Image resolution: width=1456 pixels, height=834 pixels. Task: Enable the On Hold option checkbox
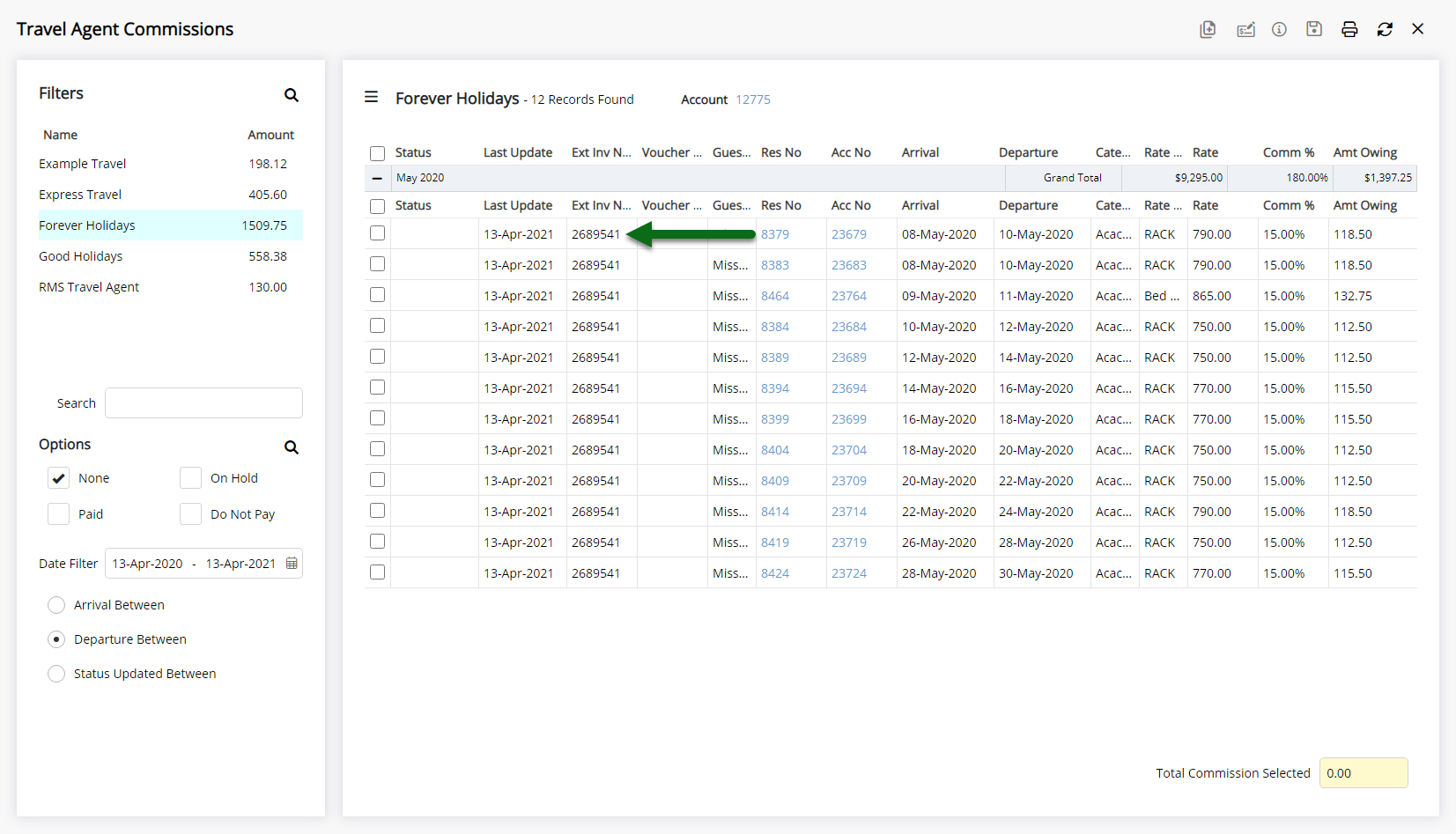click(190, 478)
